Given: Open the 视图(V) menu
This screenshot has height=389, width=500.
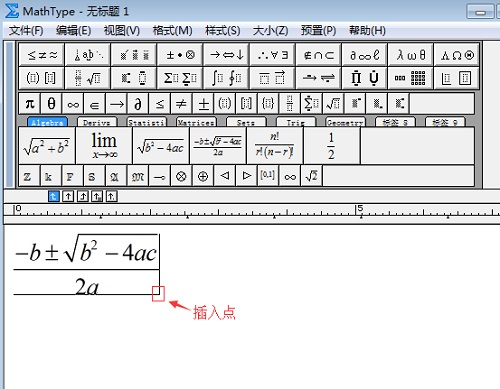Looking at the screenshot, I should click(121, 31).
